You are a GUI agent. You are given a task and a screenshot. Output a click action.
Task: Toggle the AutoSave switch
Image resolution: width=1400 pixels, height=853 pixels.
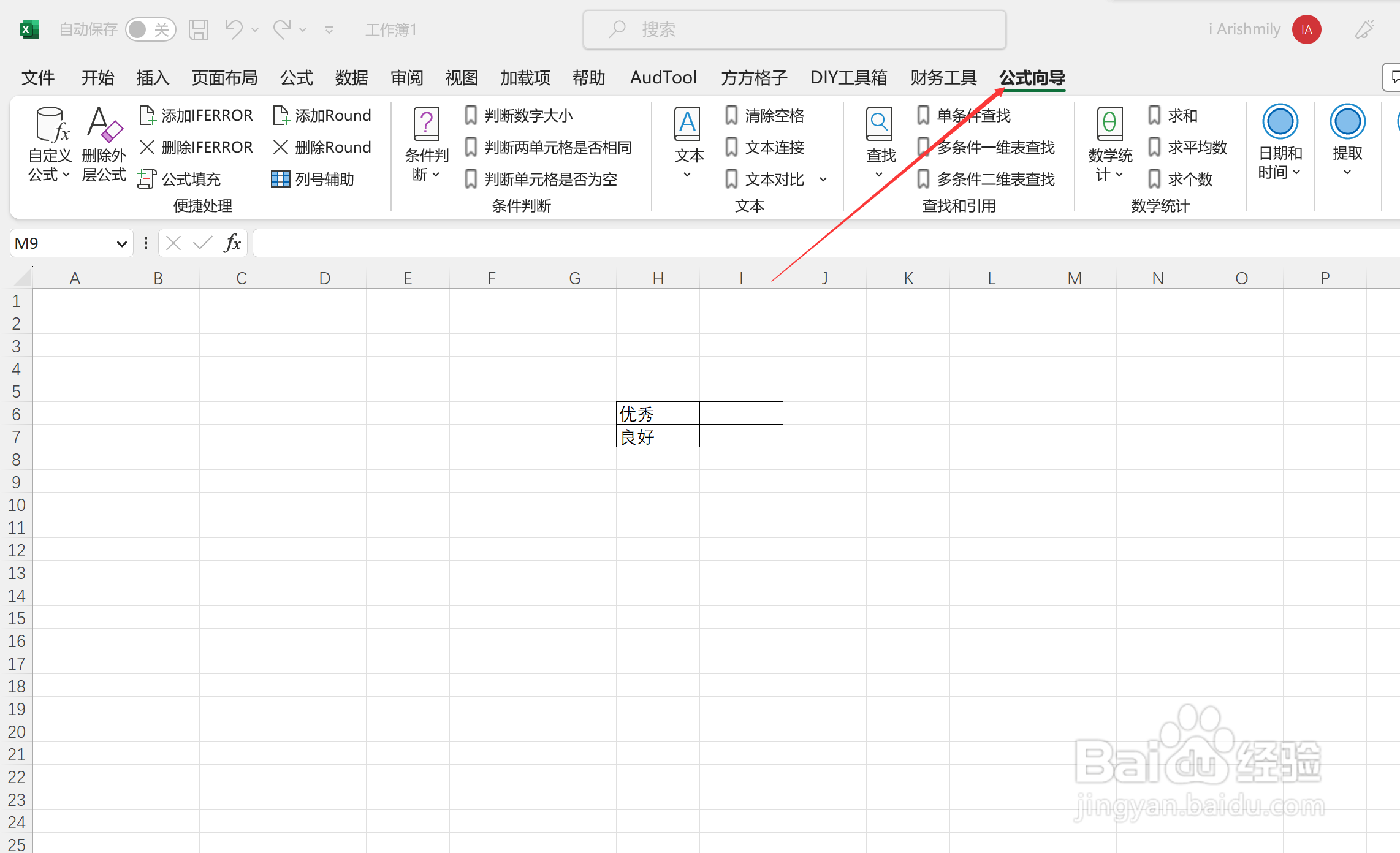click(x=150, y=29)
